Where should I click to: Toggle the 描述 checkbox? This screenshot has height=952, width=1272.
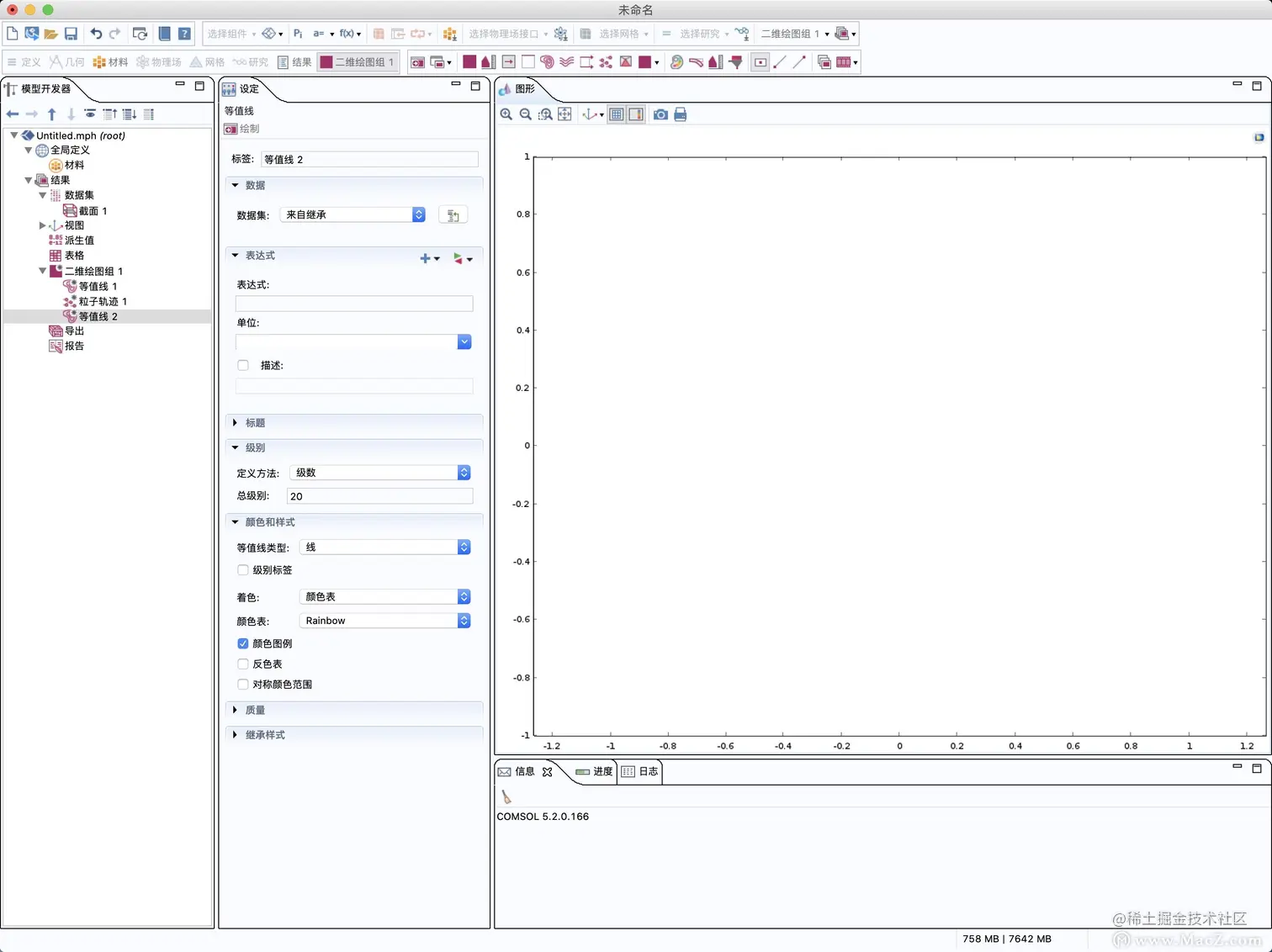click(x=243, y=365)
